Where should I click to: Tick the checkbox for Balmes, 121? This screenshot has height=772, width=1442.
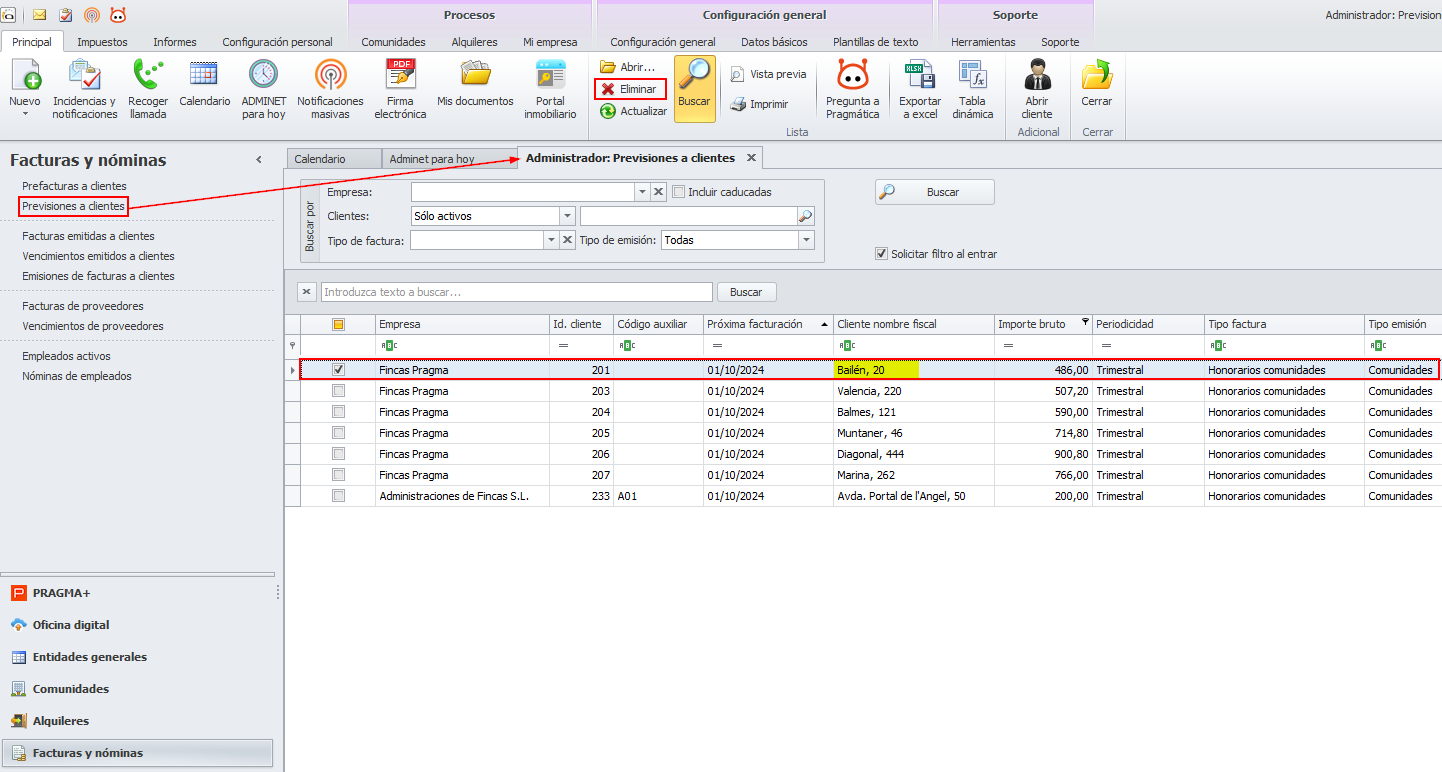coord(338,412)
